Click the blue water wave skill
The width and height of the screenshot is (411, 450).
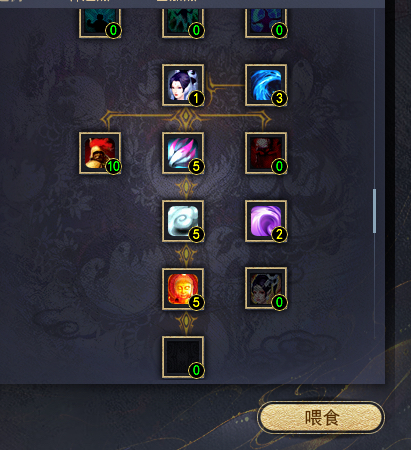pyautogui.click(x=266, y=85)
